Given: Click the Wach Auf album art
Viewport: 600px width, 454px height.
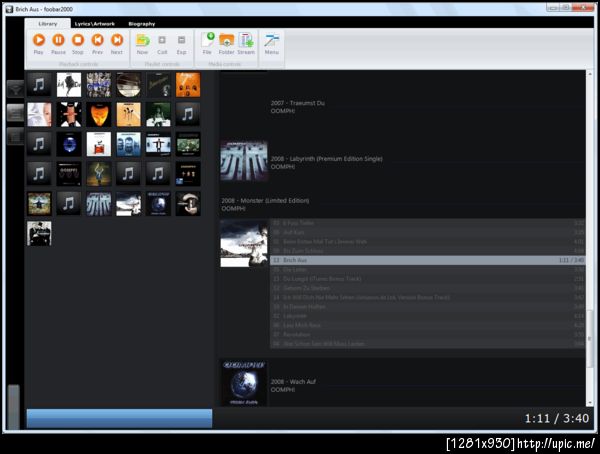Looking at the screenshot, I should tap(244, 383).
